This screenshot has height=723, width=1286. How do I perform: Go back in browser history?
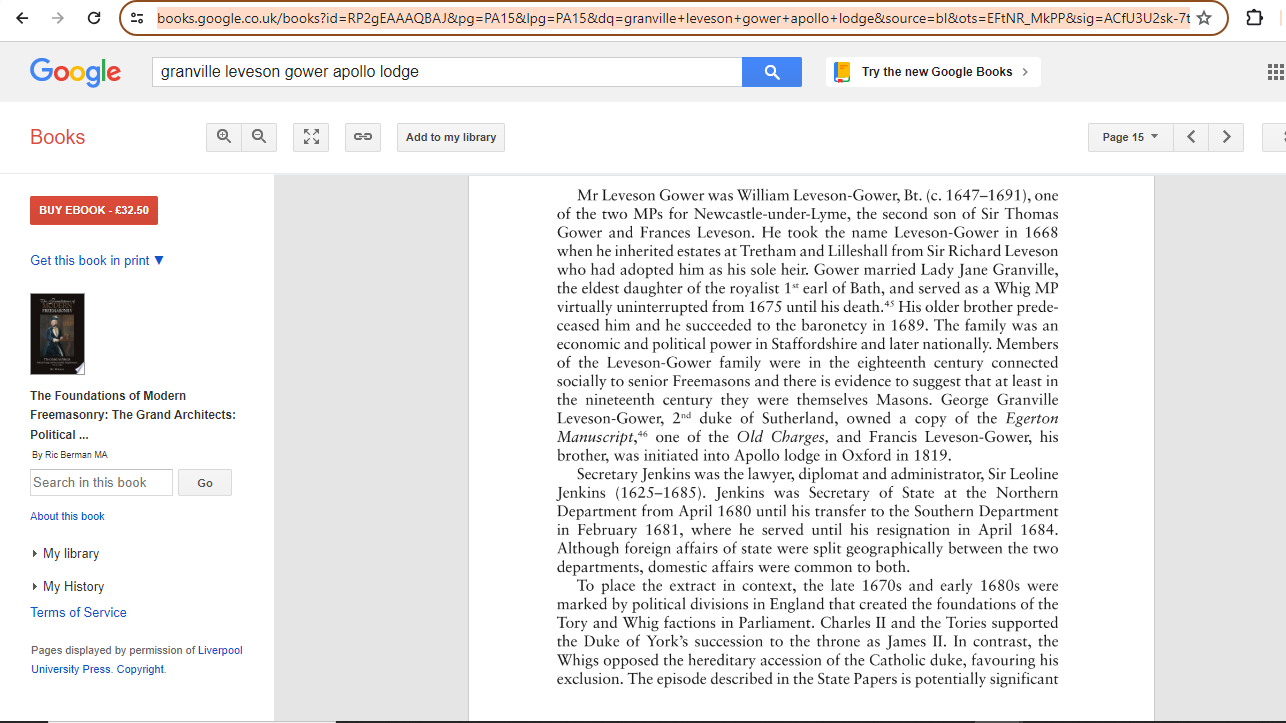[x=22, y=18]
